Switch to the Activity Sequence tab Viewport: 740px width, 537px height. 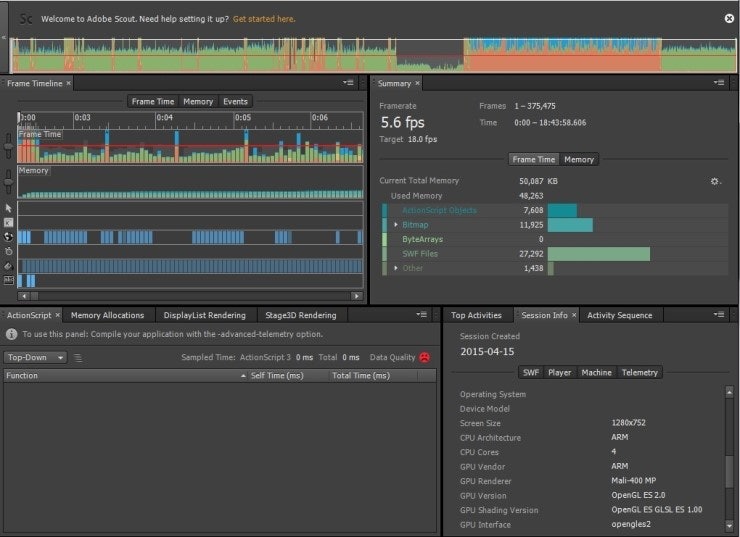[x=619, y=315]
